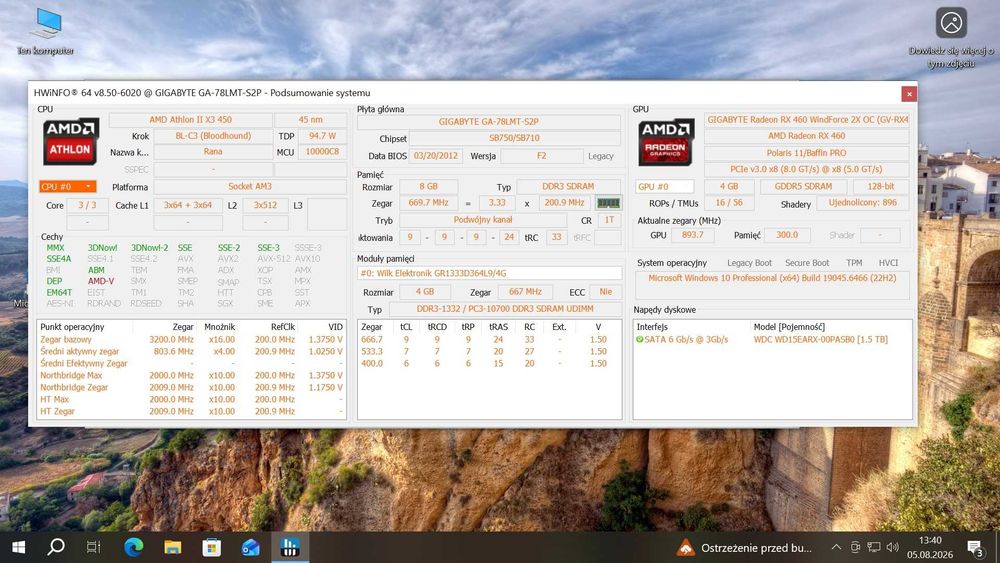Click the 'Socket AM3' platform field

pyautogui.click(x=250, y=186)
